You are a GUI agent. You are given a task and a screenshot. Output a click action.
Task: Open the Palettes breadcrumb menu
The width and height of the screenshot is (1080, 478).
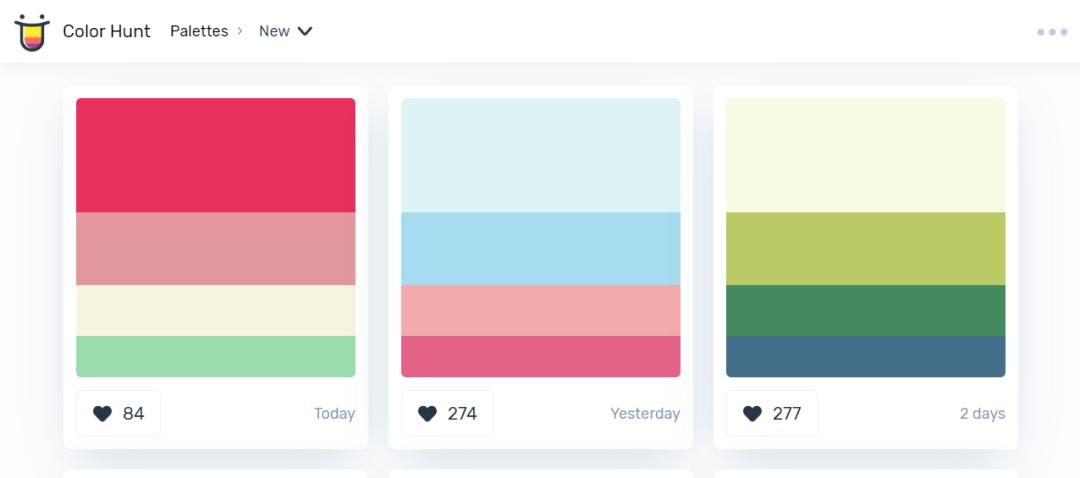coord(199,31)
